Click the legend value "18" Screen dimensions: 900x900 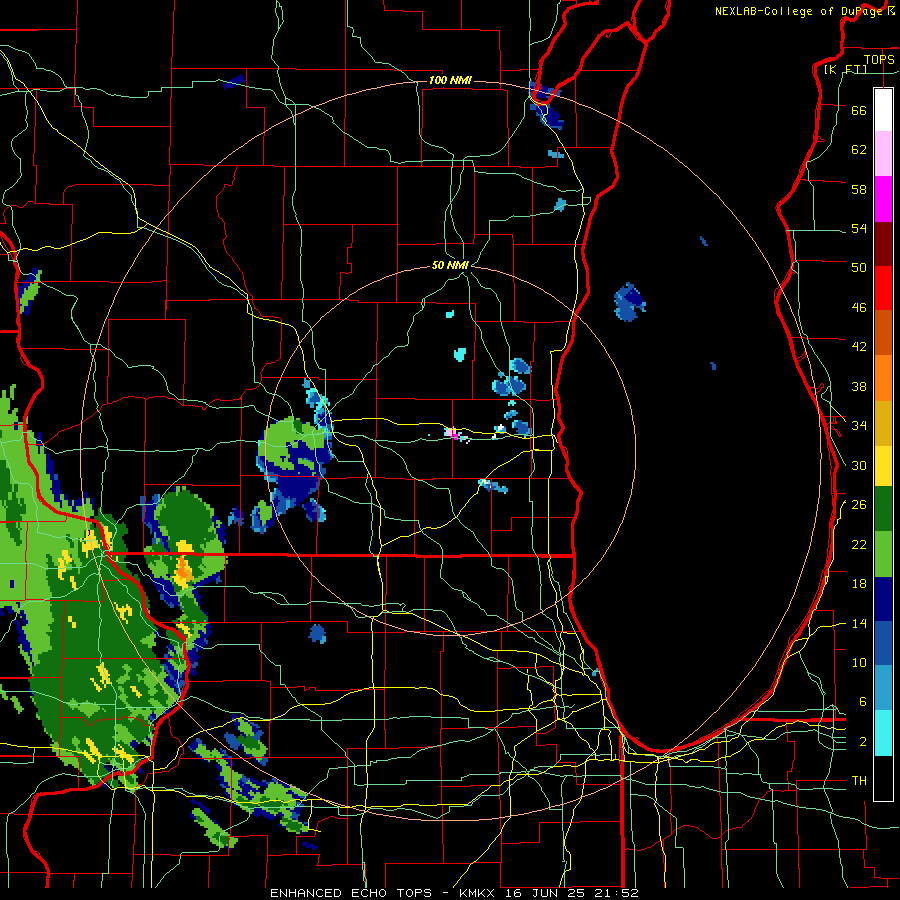pyautogui.click(x=859, y=584)
